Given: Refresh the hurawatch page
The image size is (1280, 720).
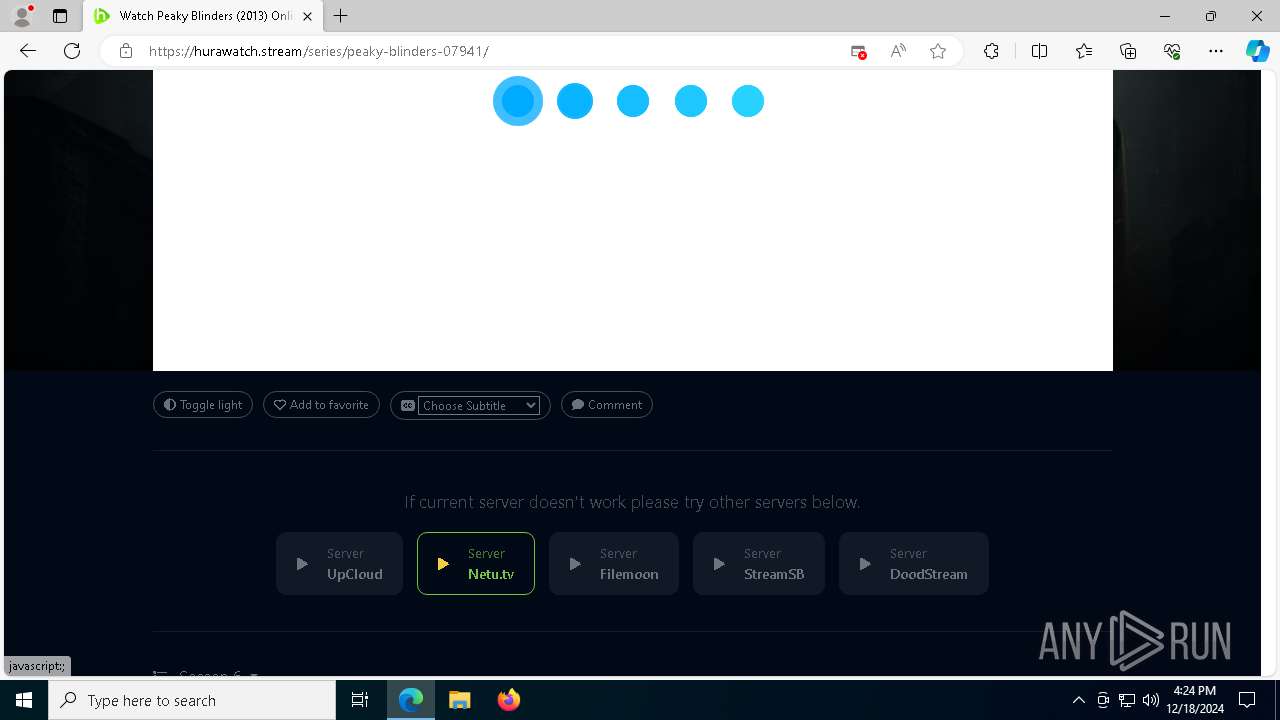Looking at the screenshot, I should (x=72, y=51).
